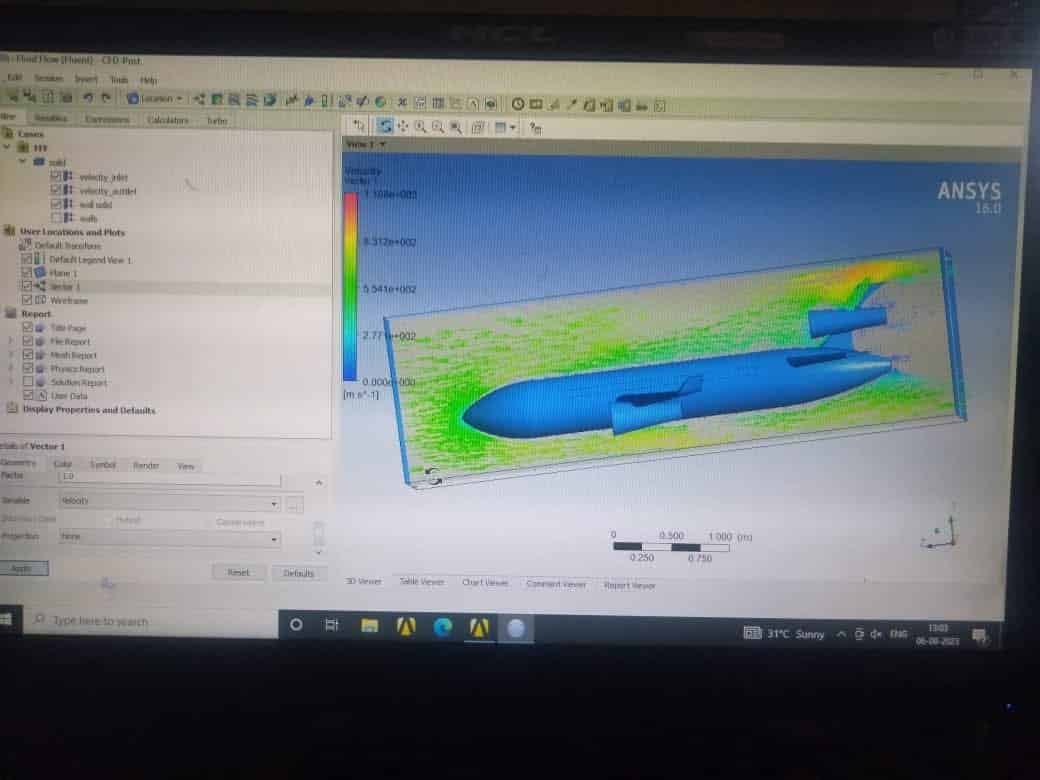The image size is (1040, 780).
Task: Enable the Solution Report checkbox
Action: (27, 382)
